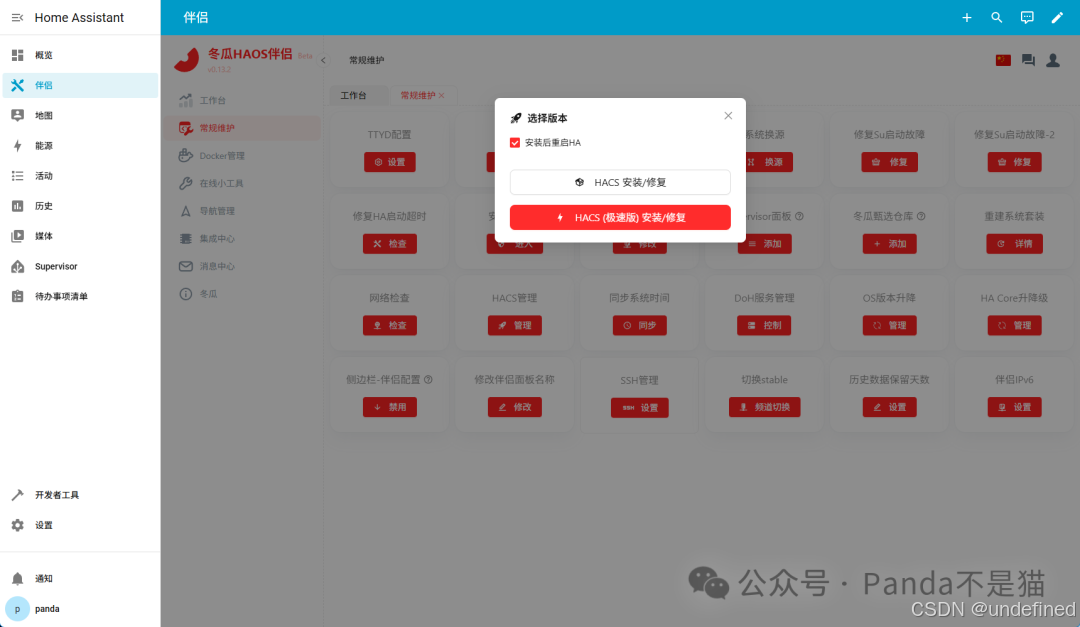1080x627 pixels.
Task: Open 消息中心 in companion menu
Action: pos(242,266)
